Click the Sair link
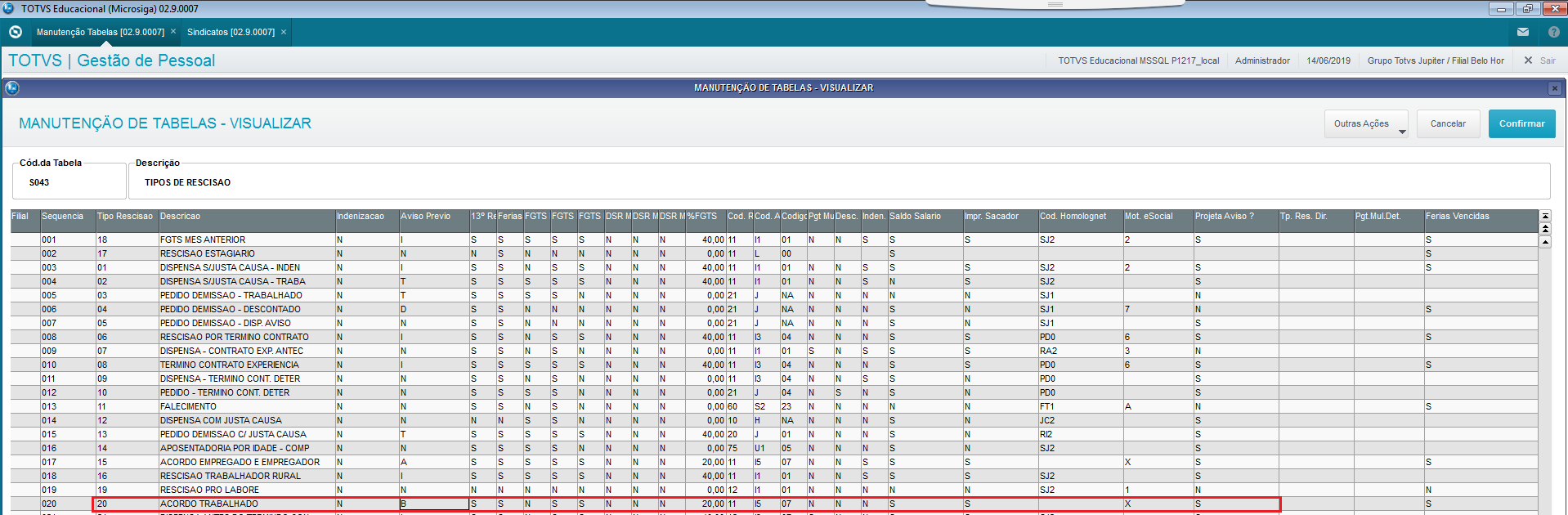This screenshot has width=1568, height=515. 1548,60
